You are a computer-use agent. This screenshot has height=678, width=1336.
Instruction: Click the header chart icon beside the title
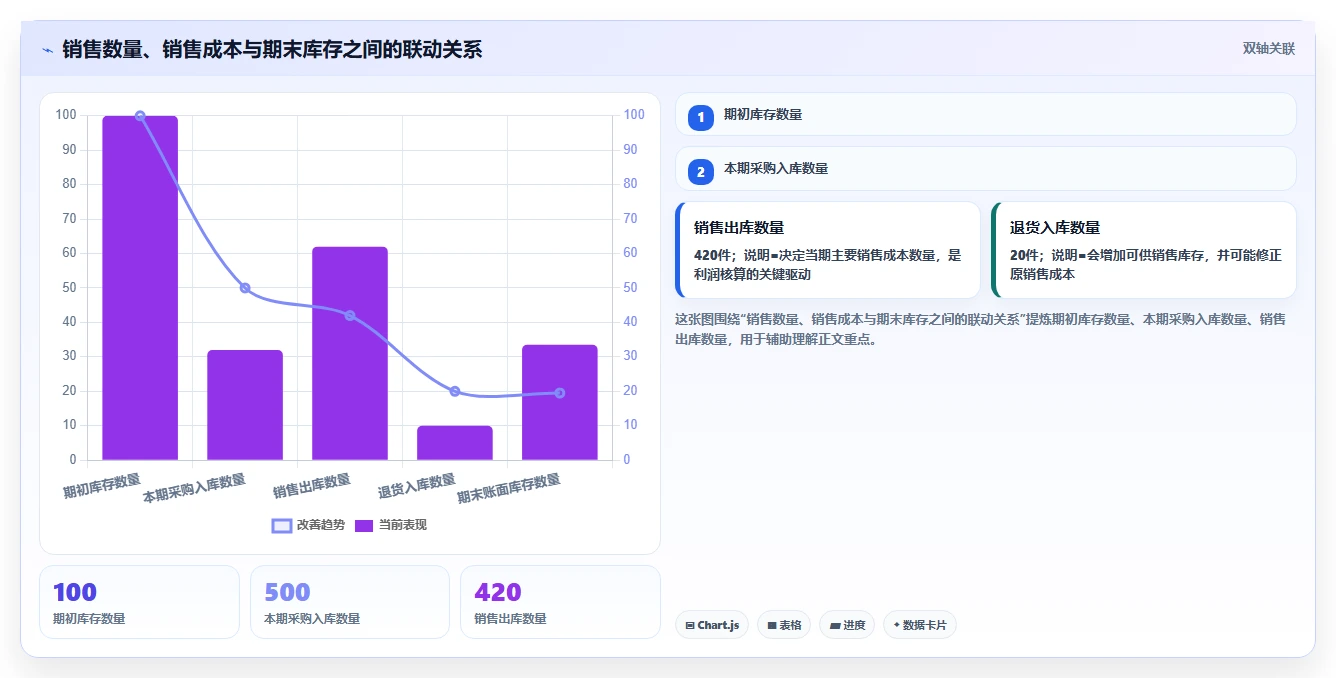point(47,50)
